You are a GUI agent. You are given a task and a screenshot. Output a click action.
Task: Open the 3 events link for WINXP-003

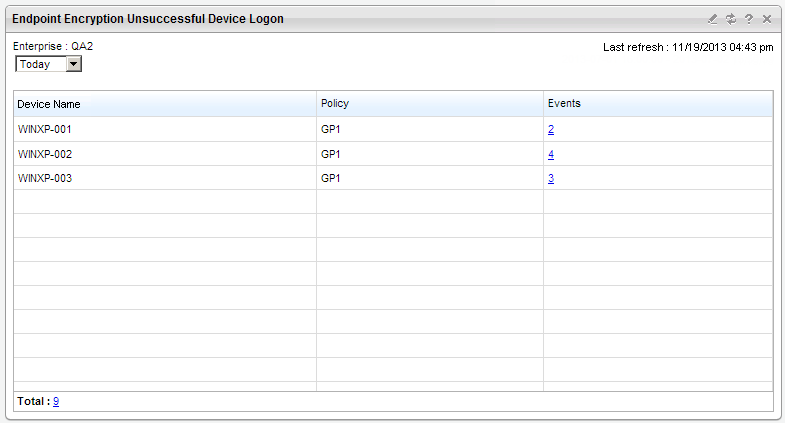pos(551,178)
